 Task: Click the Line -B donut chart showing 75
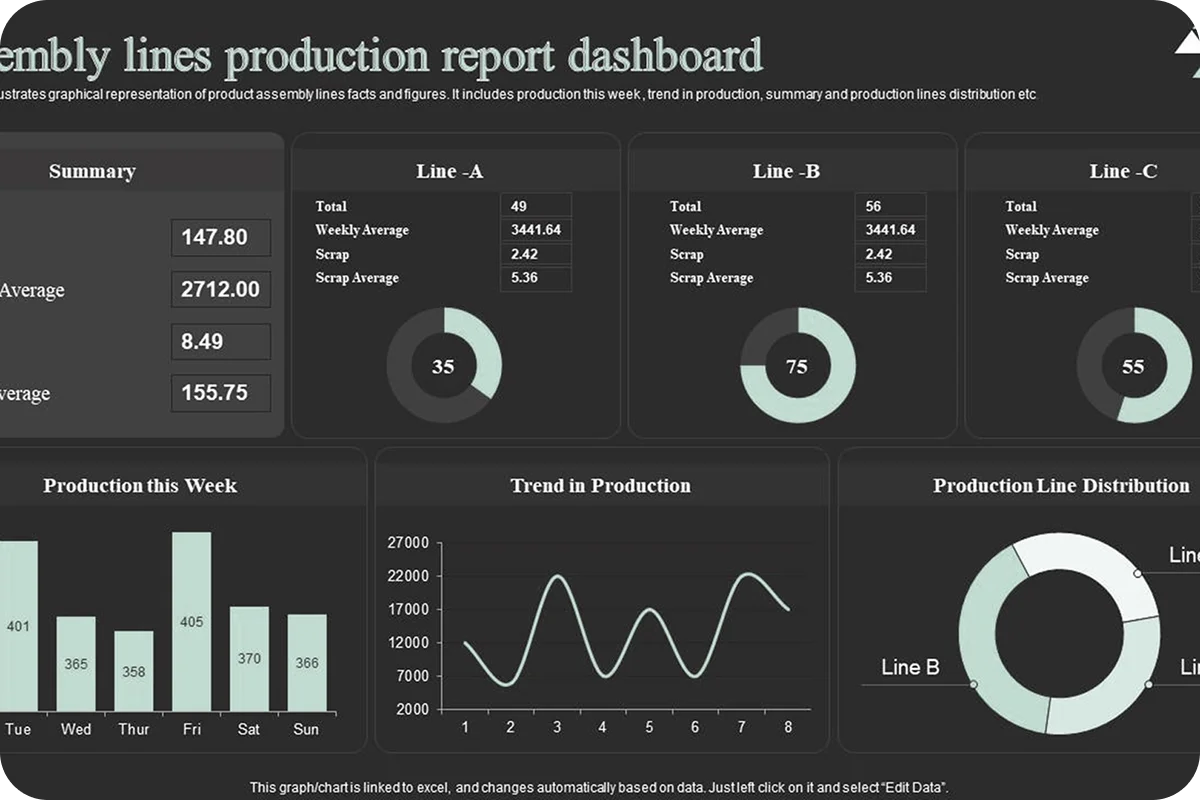coord(797,366)
